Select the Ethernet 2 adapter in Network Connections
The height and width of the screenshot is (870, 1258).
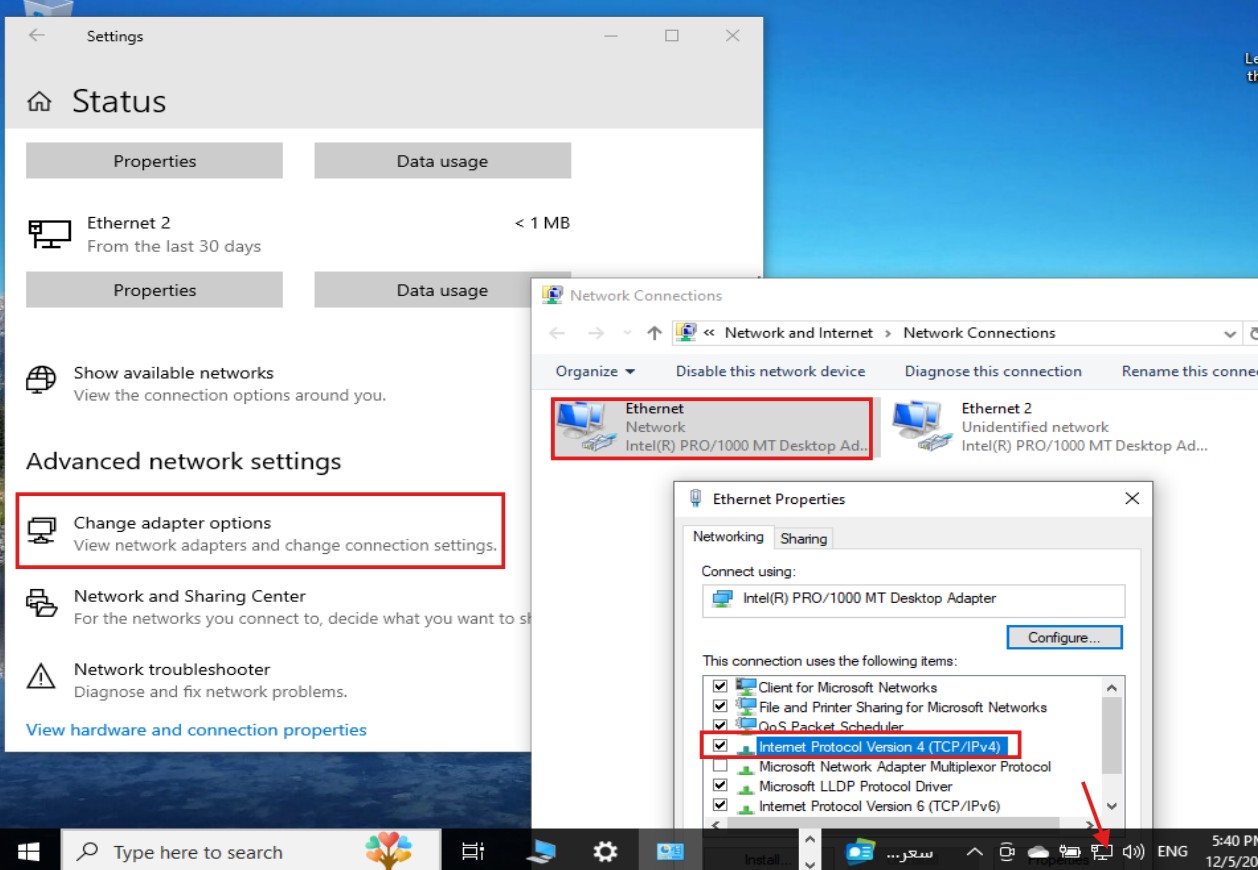click(x=1050, y=427)
